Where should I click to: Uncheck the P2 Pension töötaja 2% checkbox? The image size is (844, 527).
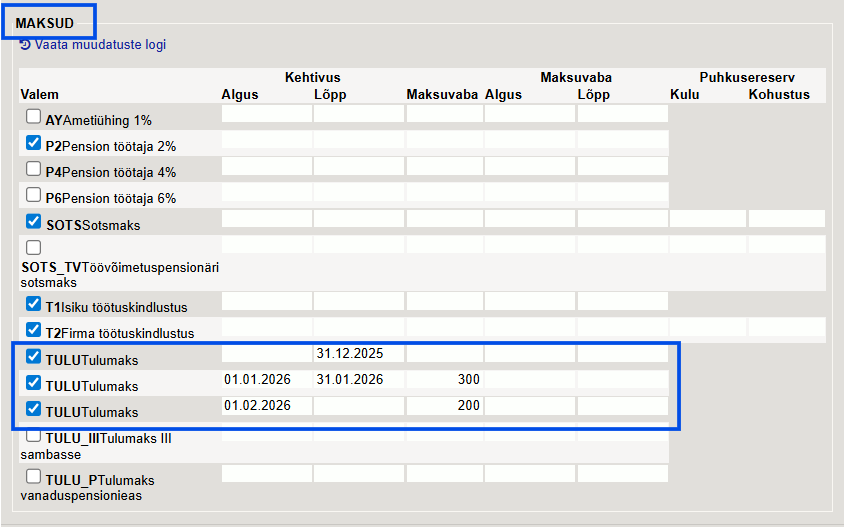click(34, 143)
